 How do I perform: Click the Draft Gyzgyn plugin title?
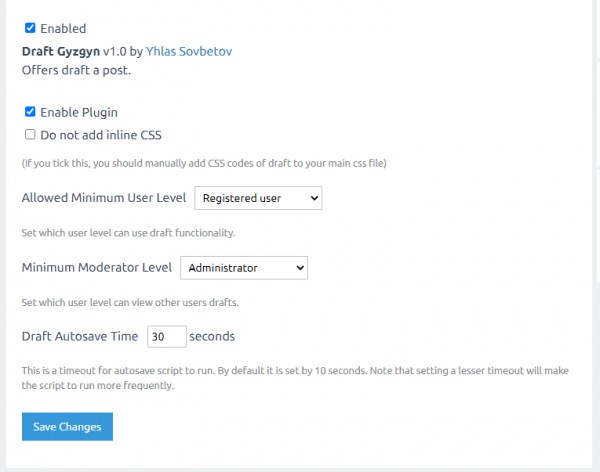[59, 51]
